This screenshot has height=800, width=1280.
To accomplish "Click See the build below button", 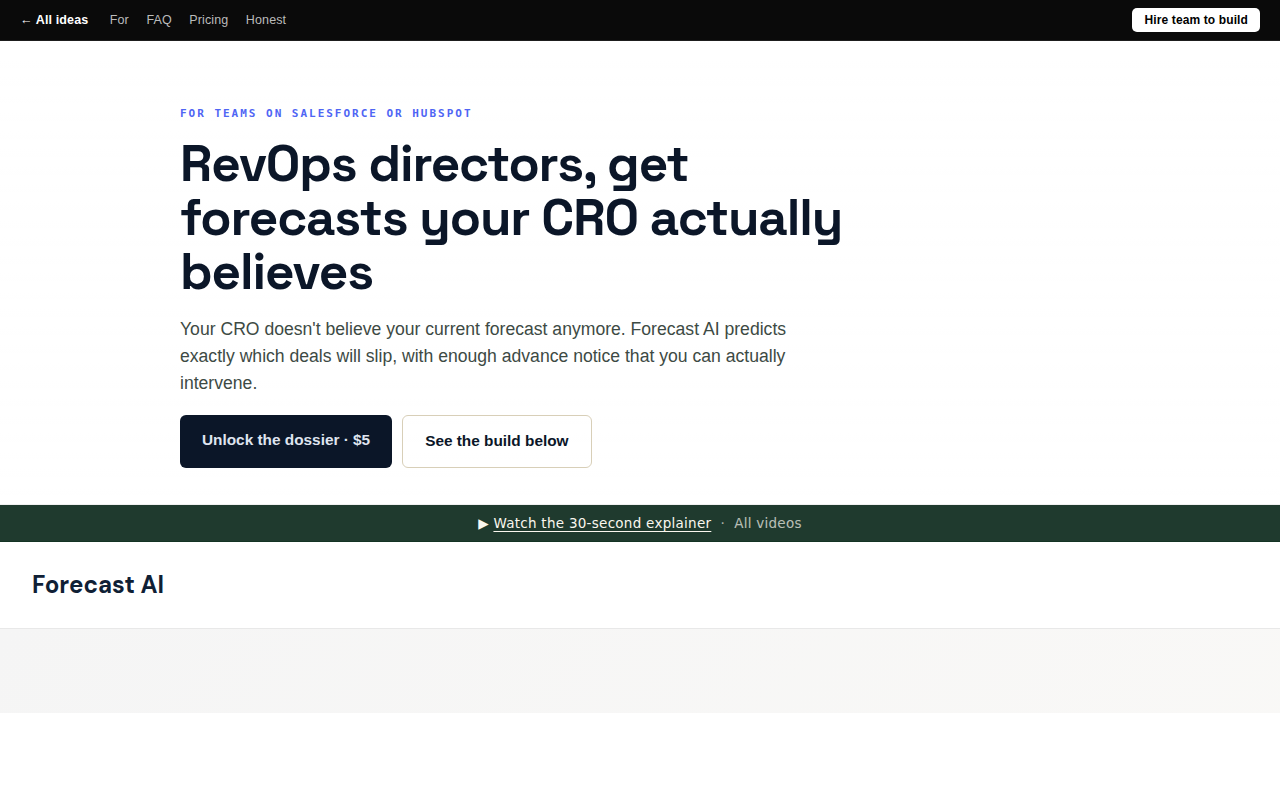I will (497, 441).
